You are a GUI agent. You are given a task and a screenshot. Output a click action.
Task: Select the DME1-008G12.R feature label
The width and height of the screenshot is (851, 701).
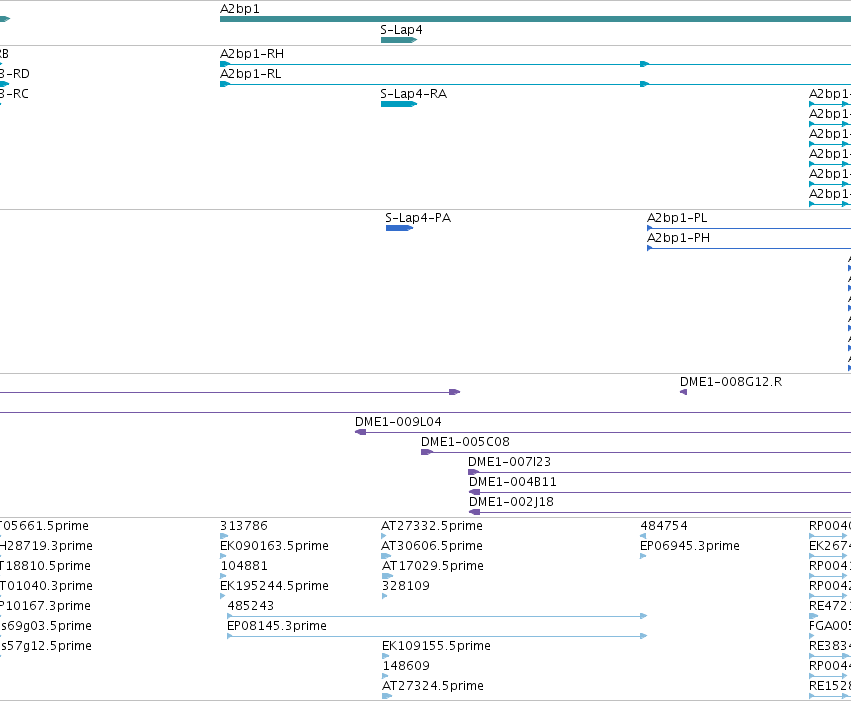coord(731,382)
